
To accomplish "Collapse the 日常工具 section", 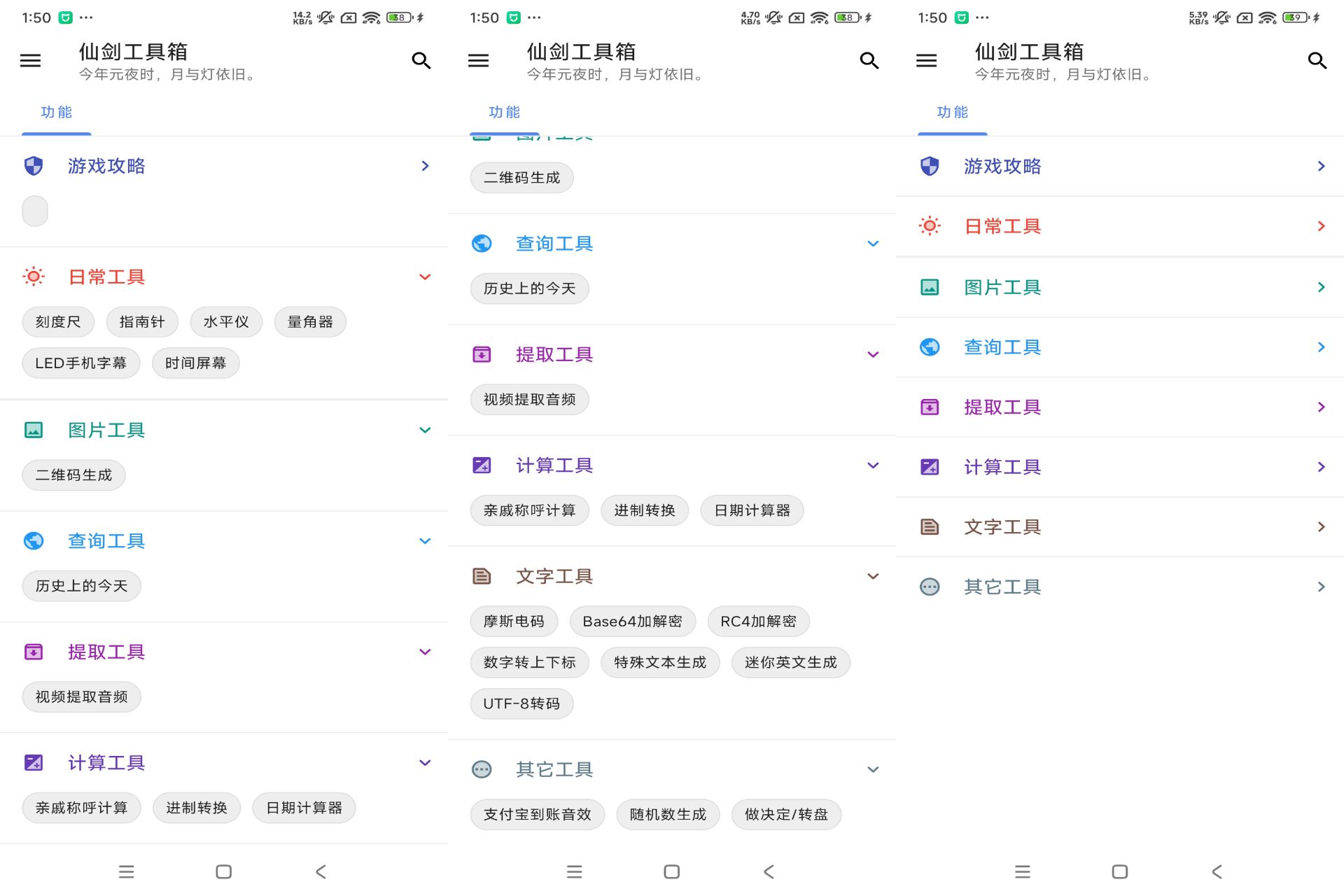I will [x=425, y=276].
